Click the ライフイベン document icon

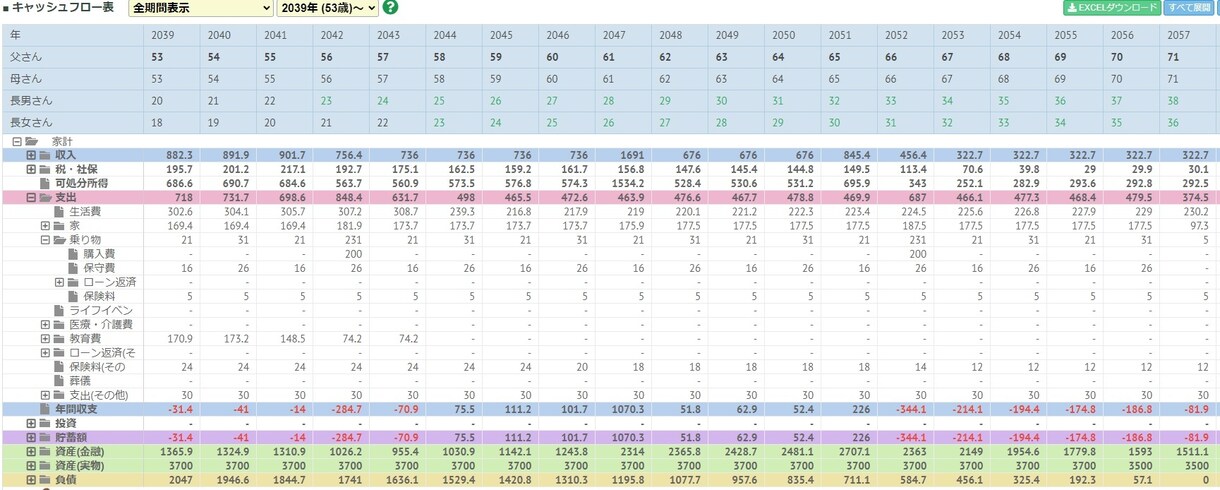tap(59, 310)
